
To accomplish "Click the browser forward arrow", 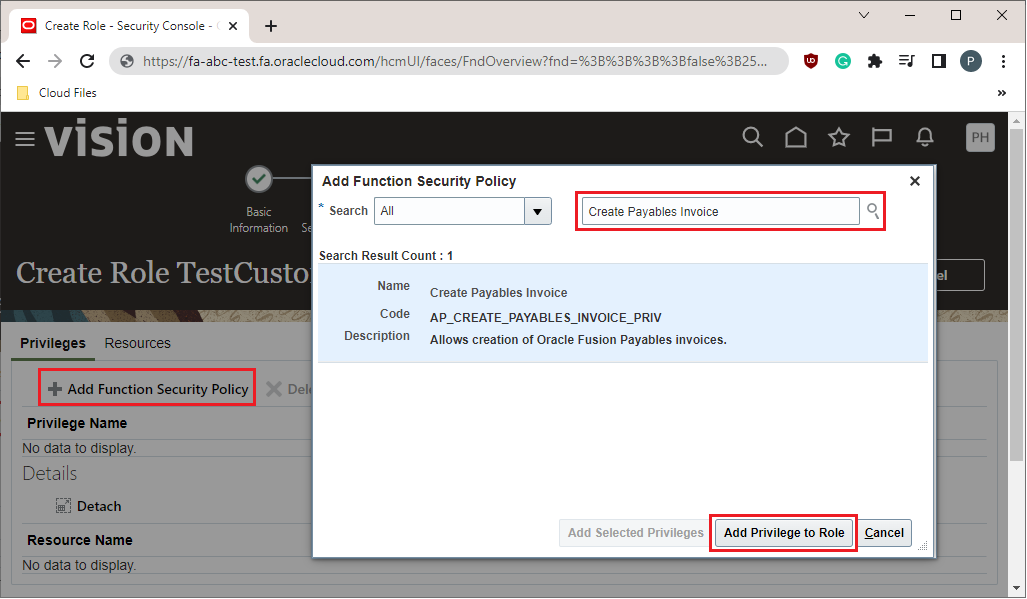I will point(55,61).
